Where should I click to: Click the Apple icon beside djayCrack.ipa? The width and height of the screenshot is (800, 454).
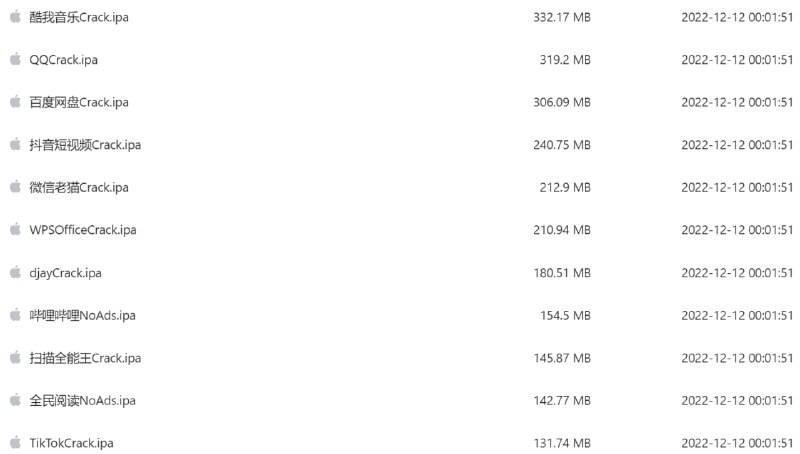15,272
